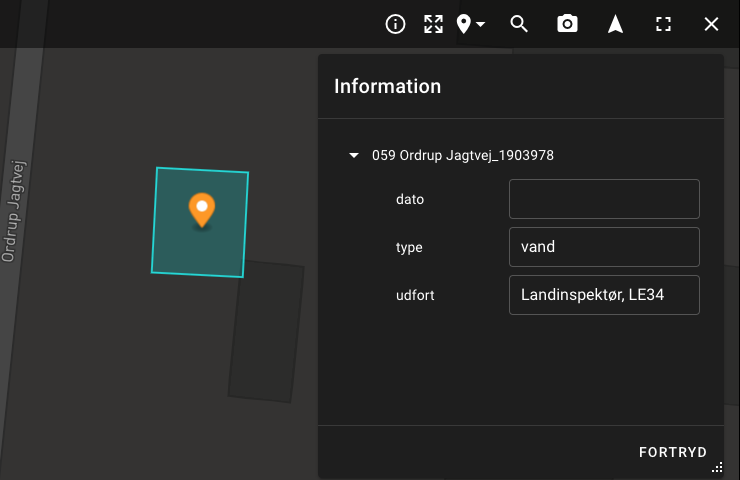The image size is (740, 480).
Task: Toggle fullscreen with the corner-brackets icon
Action: click(664, 24)
